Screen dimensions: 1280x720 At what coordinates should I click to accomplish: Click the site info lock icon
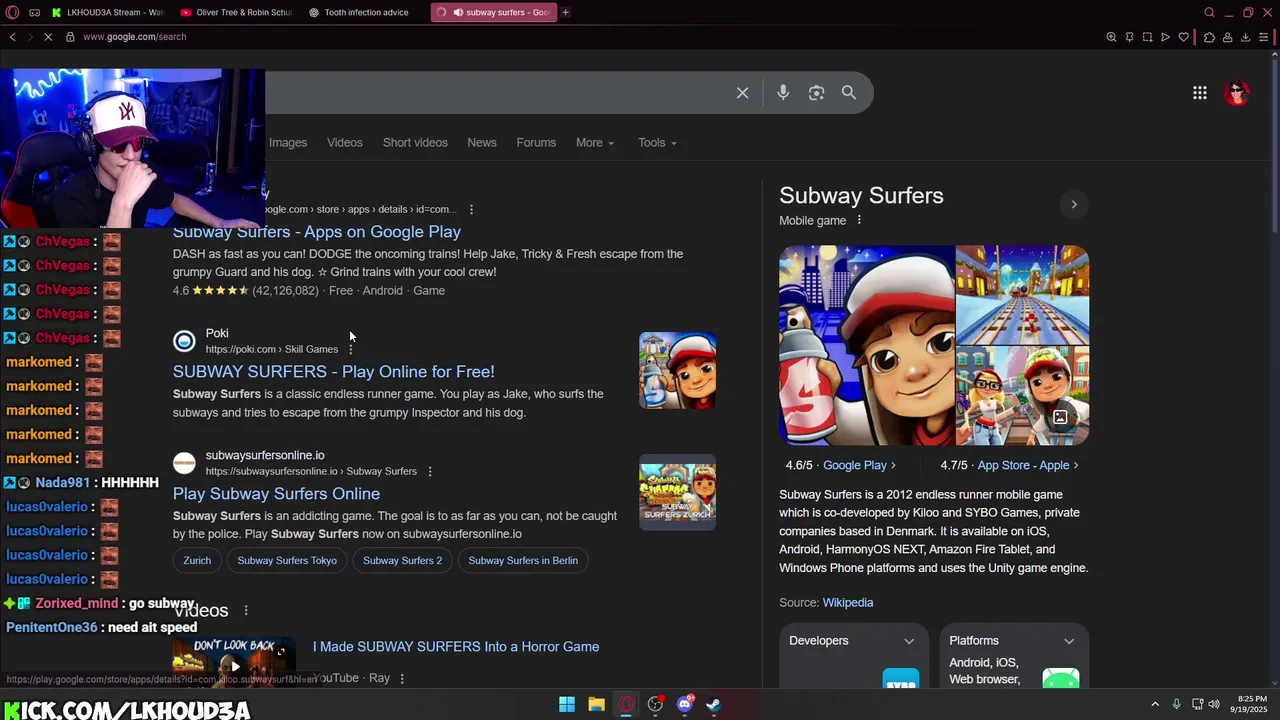coord(70,37)
